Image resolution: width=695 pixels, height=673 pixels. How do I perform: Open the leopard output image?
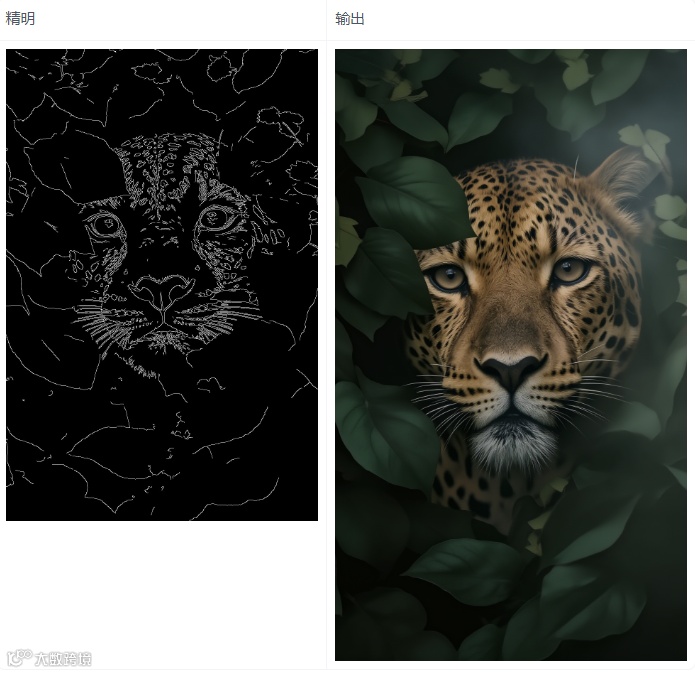point(511,355)
